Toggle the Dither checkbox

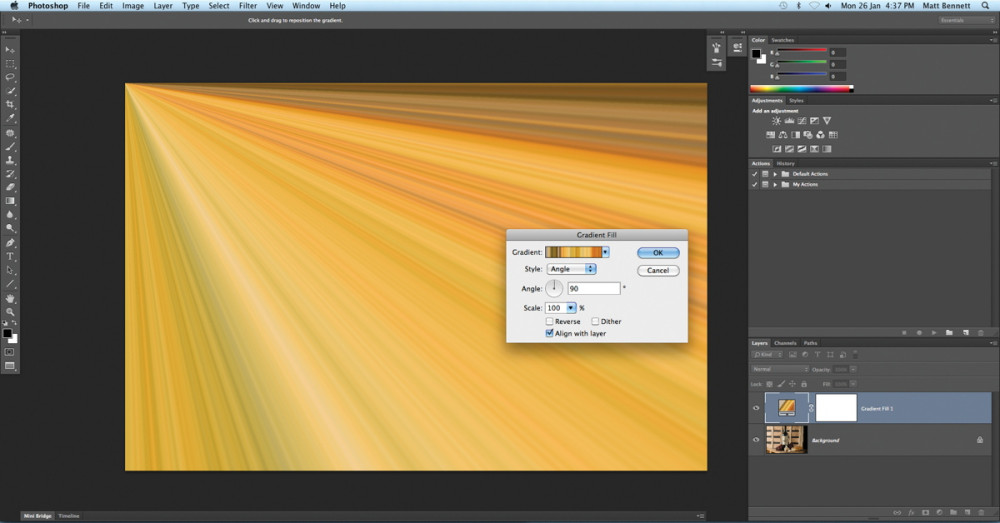[x=595, y=321]
